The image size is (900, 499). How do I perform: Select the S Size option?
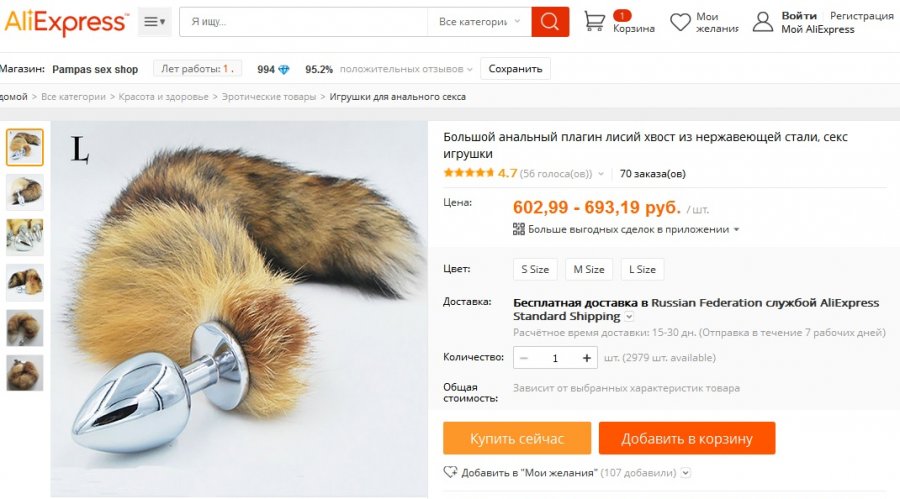click(x=534, y=270)
